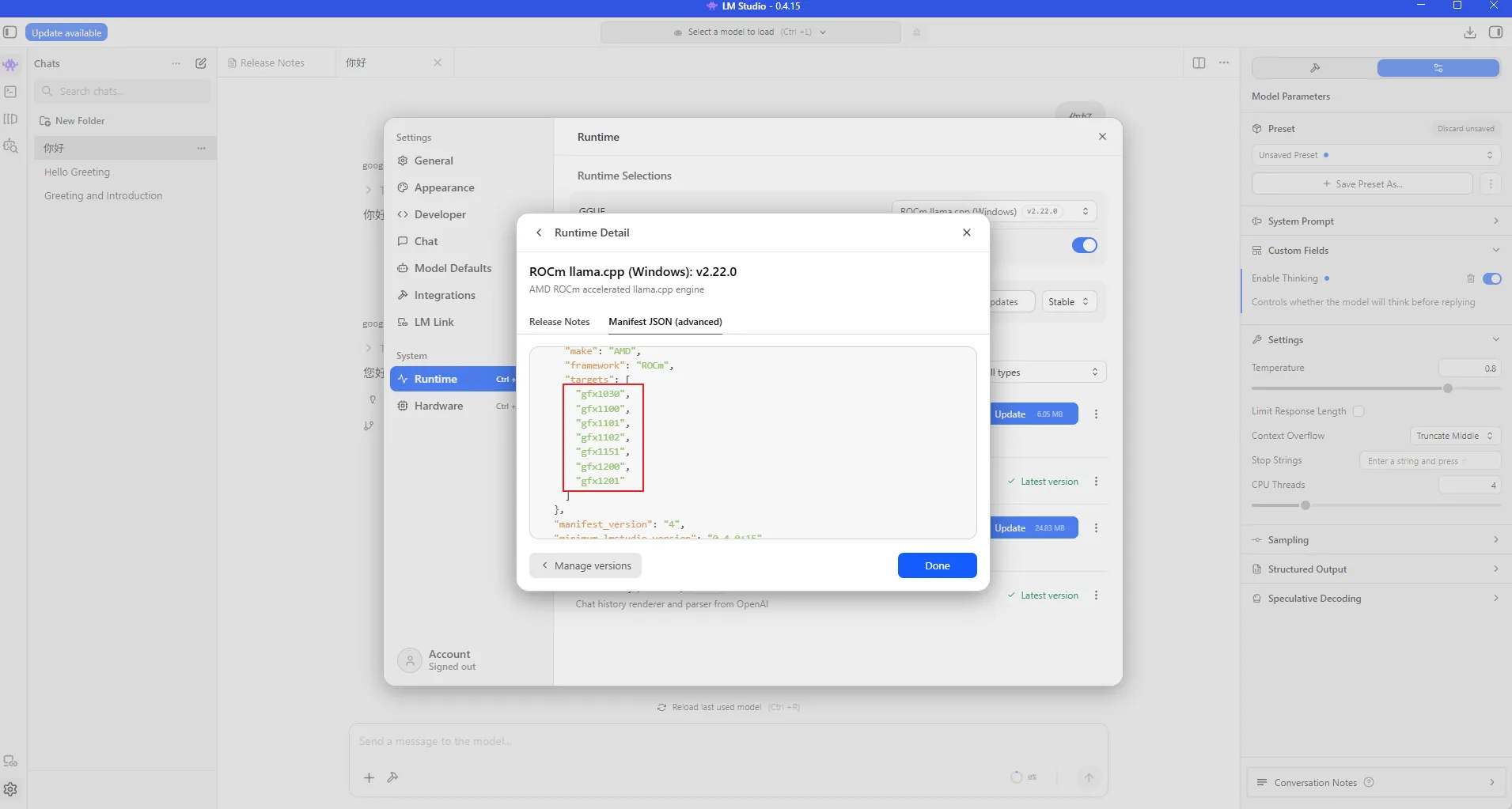
Task: Adjust the CPU Threads slider handle
Action: [1305, 505]
